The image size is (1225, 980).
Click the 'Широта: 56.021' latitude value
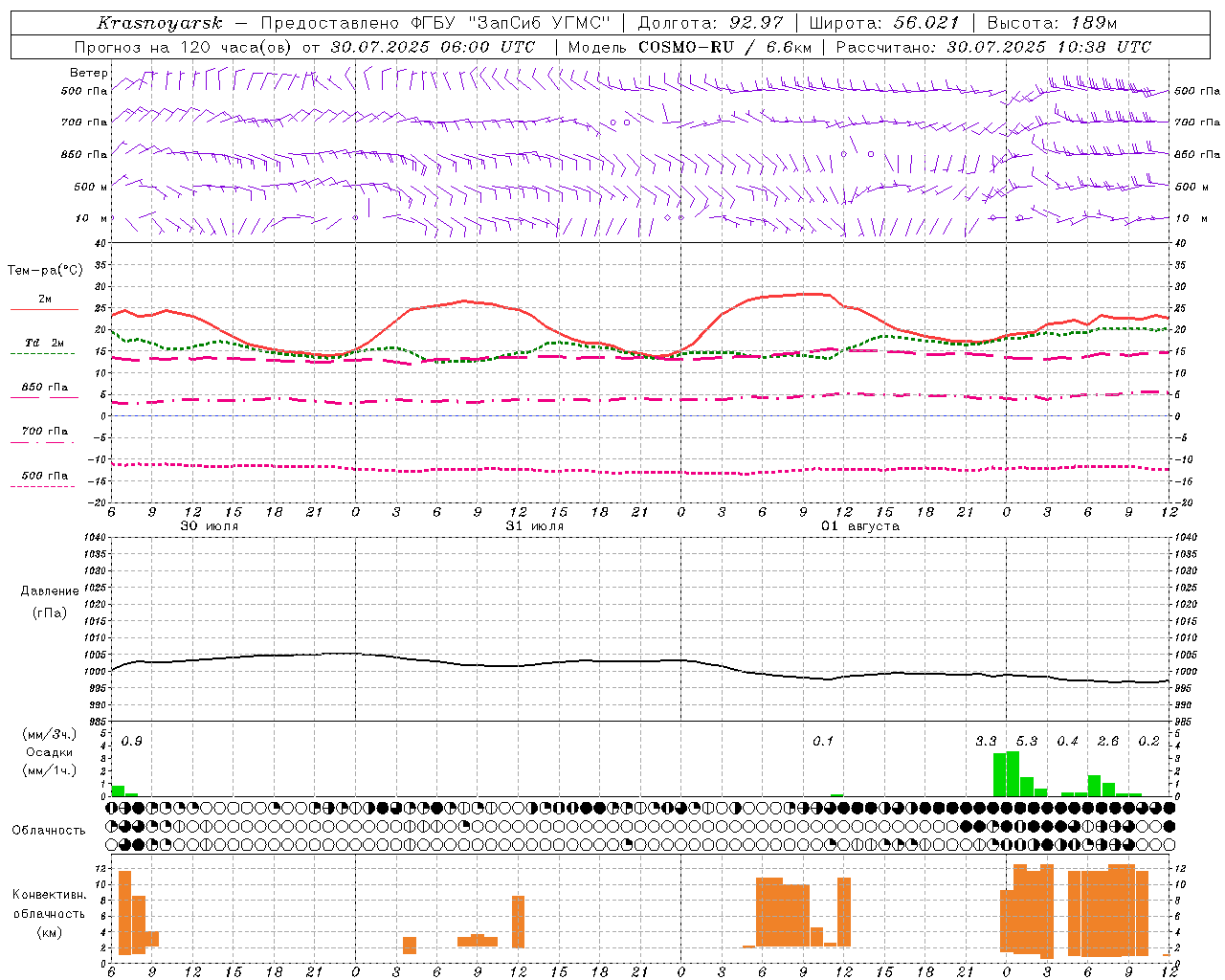coord(883,23)
